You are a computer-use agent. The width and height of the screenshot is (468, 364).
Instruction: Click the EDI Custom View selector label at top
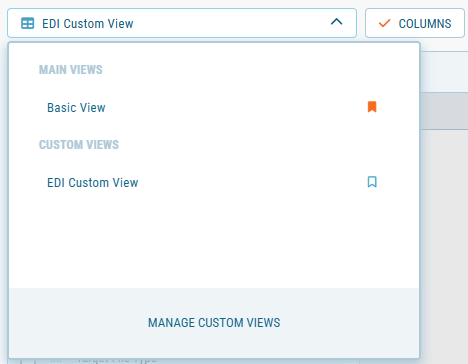[x=88, y=24]
